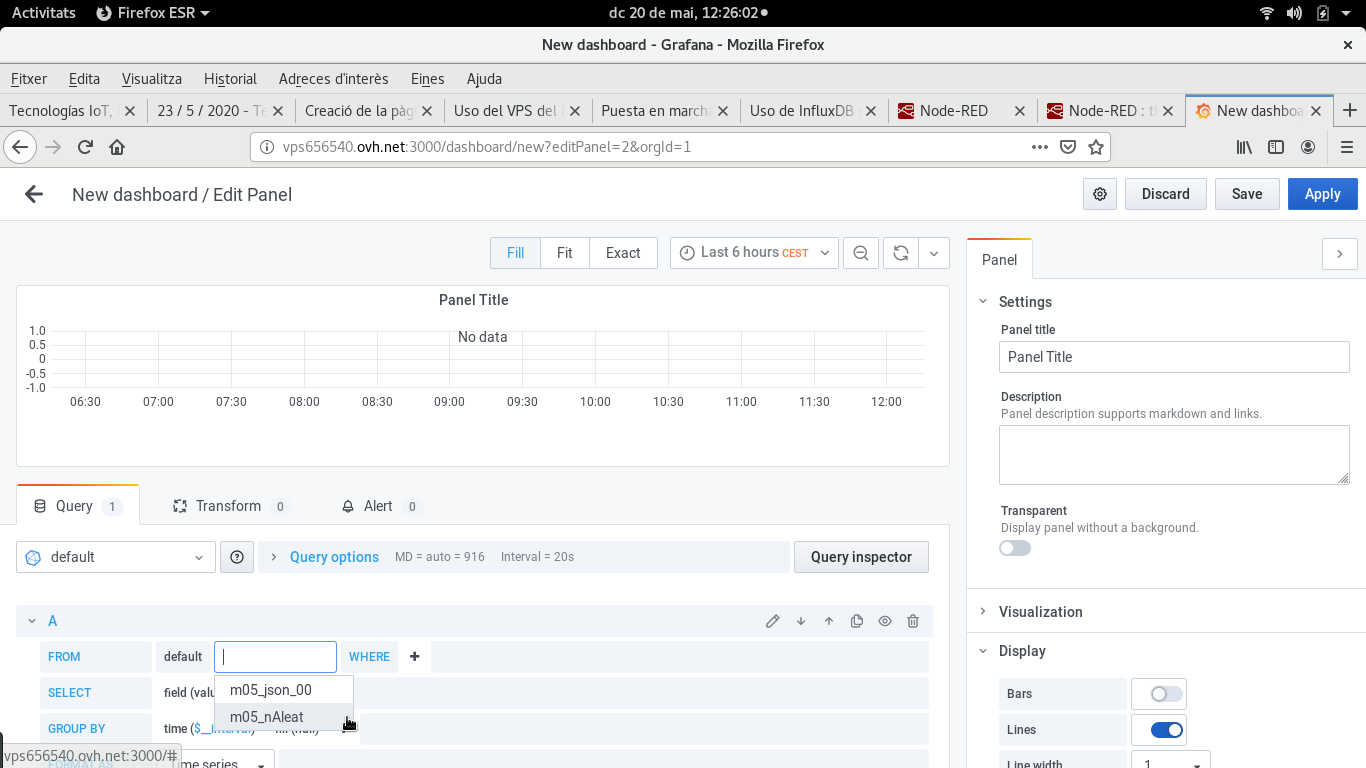The height and width of the screenshot is (768, 1366).
Task: Delete query A with the trash icon
Action: (913, 621)
